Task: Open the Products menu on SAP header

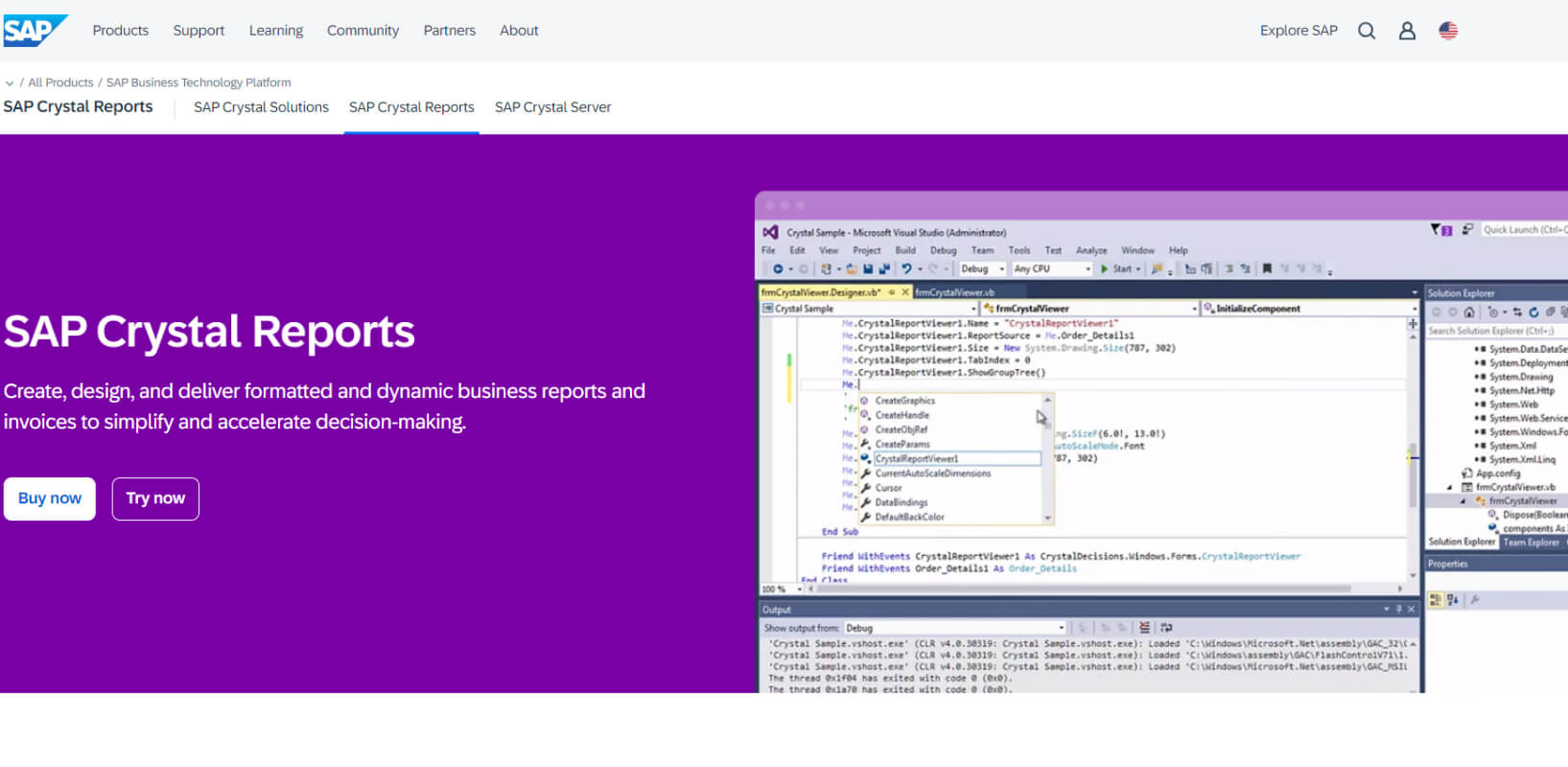Action: 121,31
